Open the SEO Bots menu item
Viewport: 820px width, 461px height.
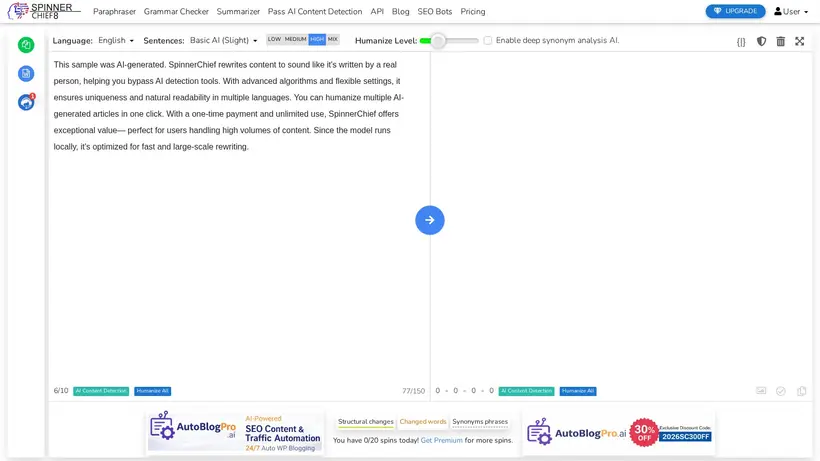click(435, 11)
